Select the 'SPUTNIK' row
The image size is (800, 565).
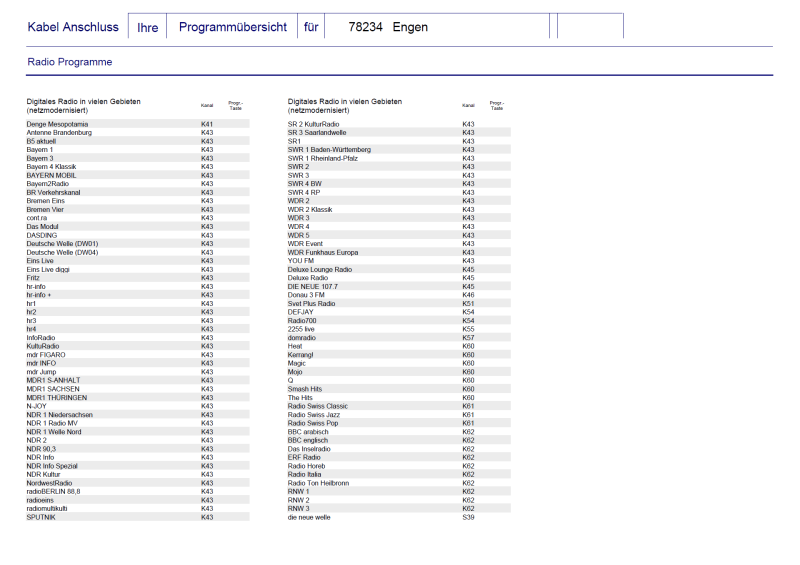coord(138,518)
